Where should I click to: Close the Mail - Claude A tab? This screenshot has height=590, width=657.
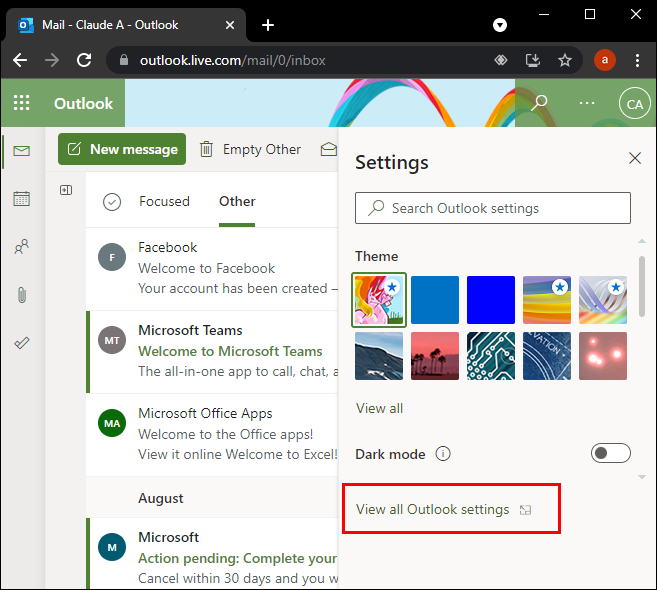pyautogui.click(x=230, y=25)
